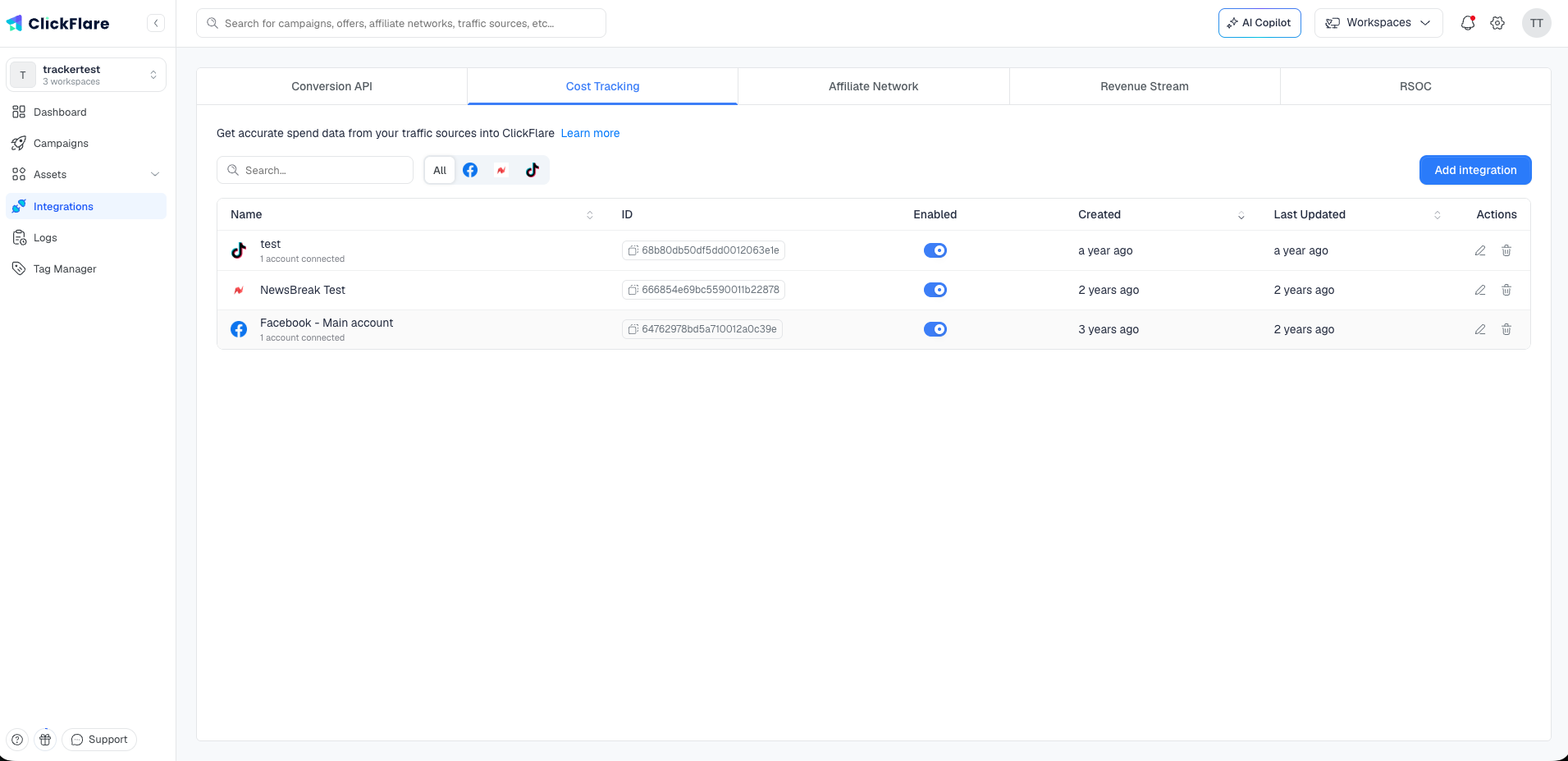Open the Support chat button
This screenshot has height=761, width=1568.
[x=99, y=740]
